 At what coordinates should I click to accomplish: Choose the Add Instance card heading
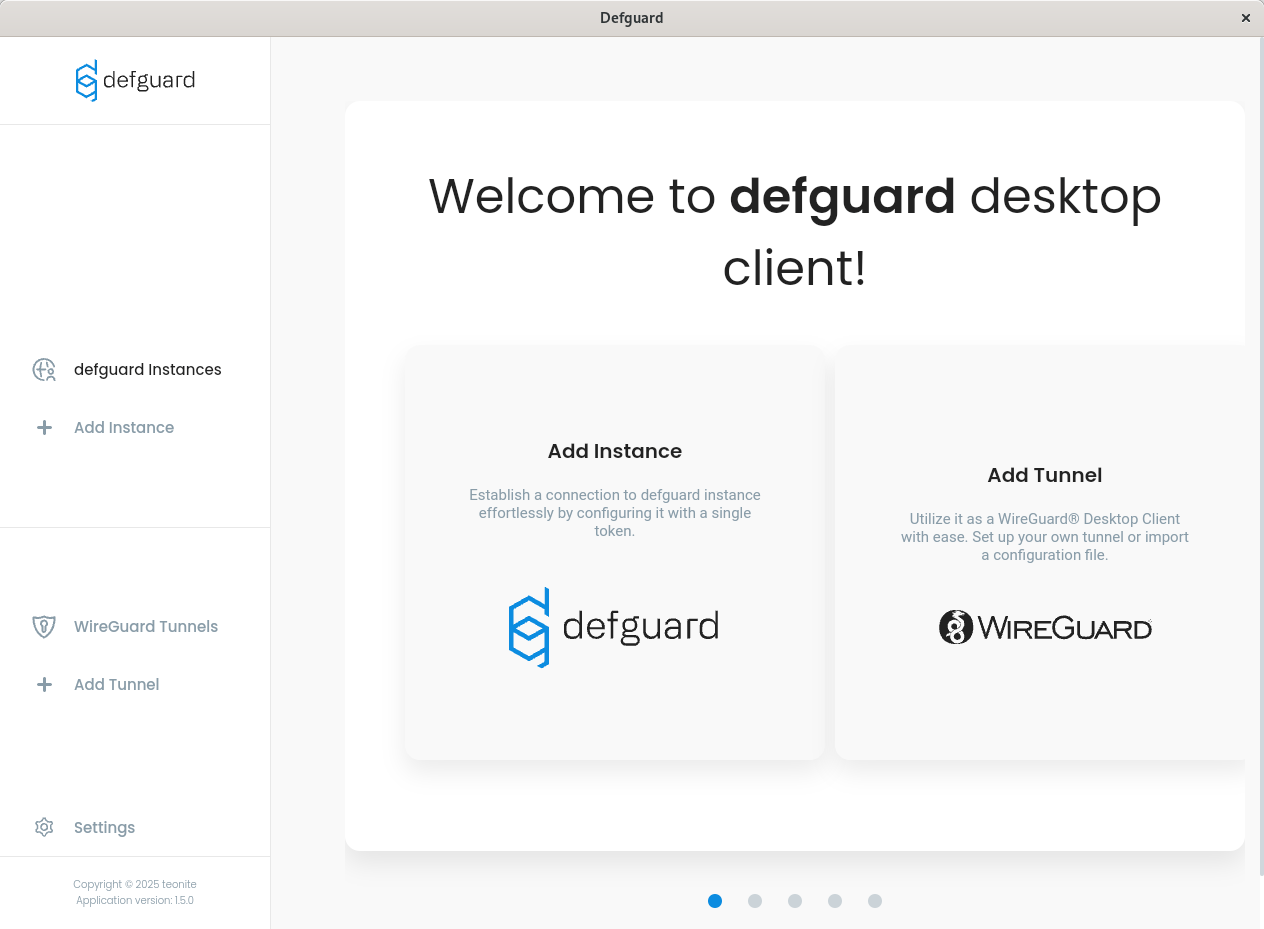click(614, 451)
